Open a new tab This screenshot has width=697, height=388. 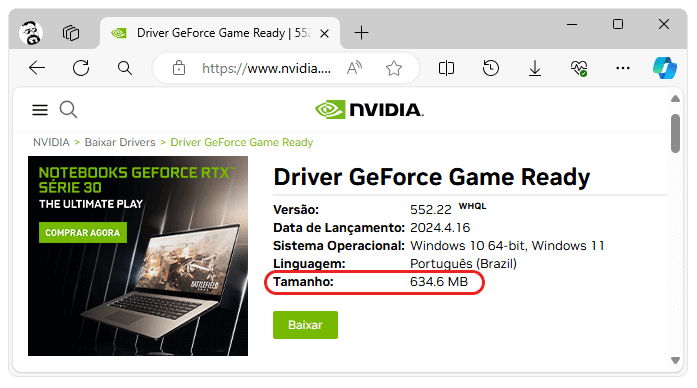pyautogui.click(x=361, y=33)
